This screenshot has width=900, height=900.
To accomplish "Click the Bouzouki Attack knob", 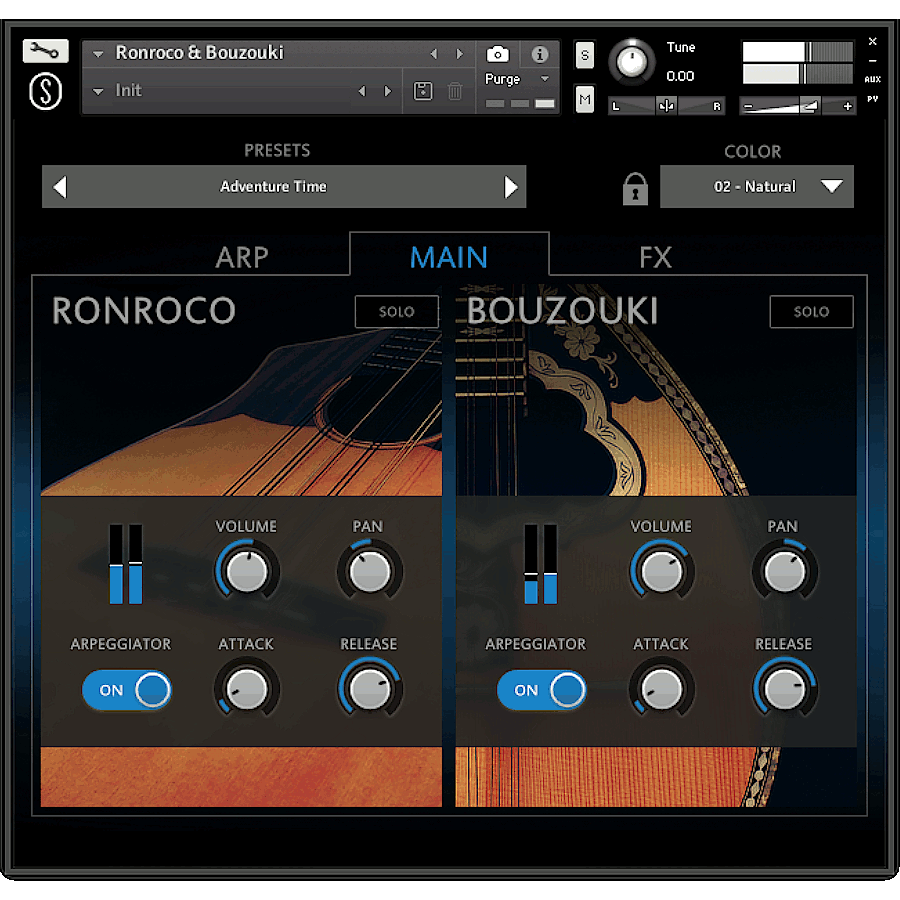I will tap(662, 688).
